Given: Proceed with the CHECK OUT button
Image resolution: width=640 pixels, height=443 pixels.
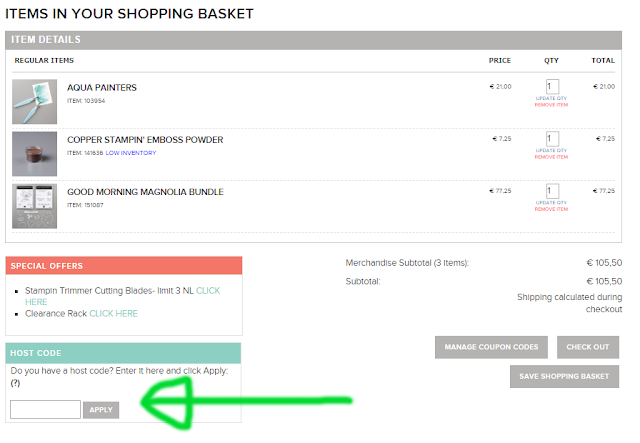Looking at the screenshot, I should pyautogui.click(x=588, y=347).
